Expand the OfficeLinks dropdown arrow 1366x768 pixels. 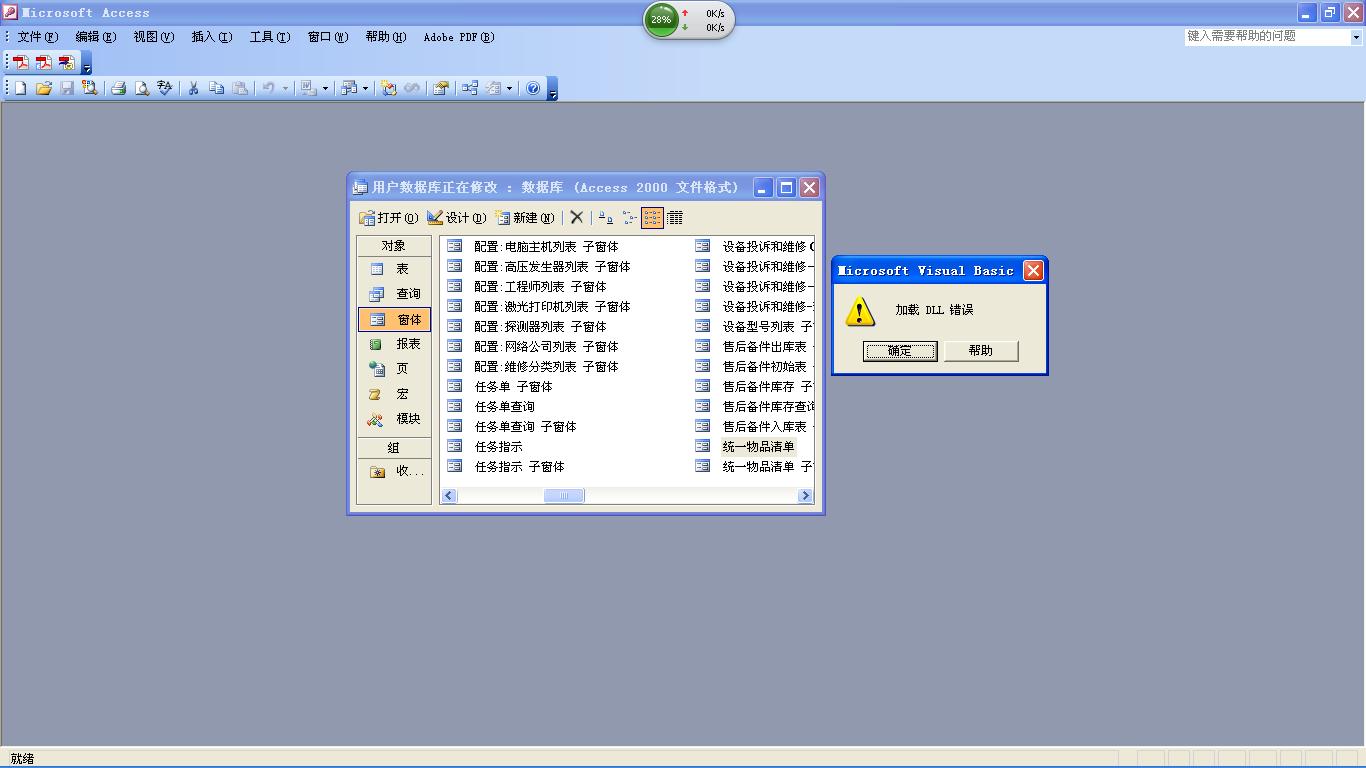(x=325, y=89)
